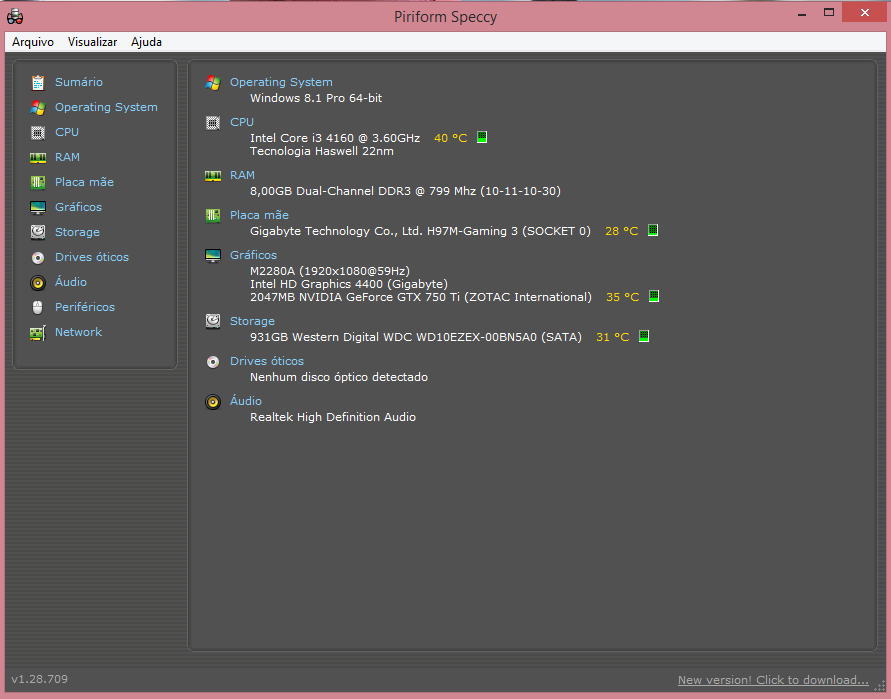Click the GPU temperature 35 °C value
The image size is (891, 699).
[x=623, y=297]
